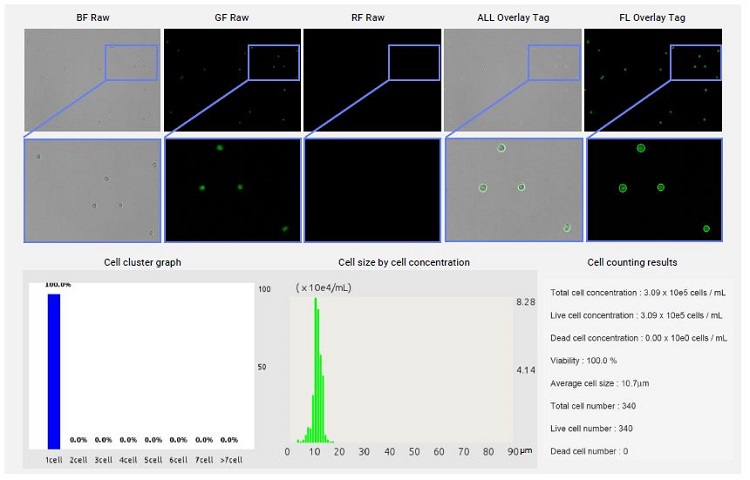Click the "Cell size by cell concentration" title
This screenshot has height=480, width=750.
click(404, 262)
